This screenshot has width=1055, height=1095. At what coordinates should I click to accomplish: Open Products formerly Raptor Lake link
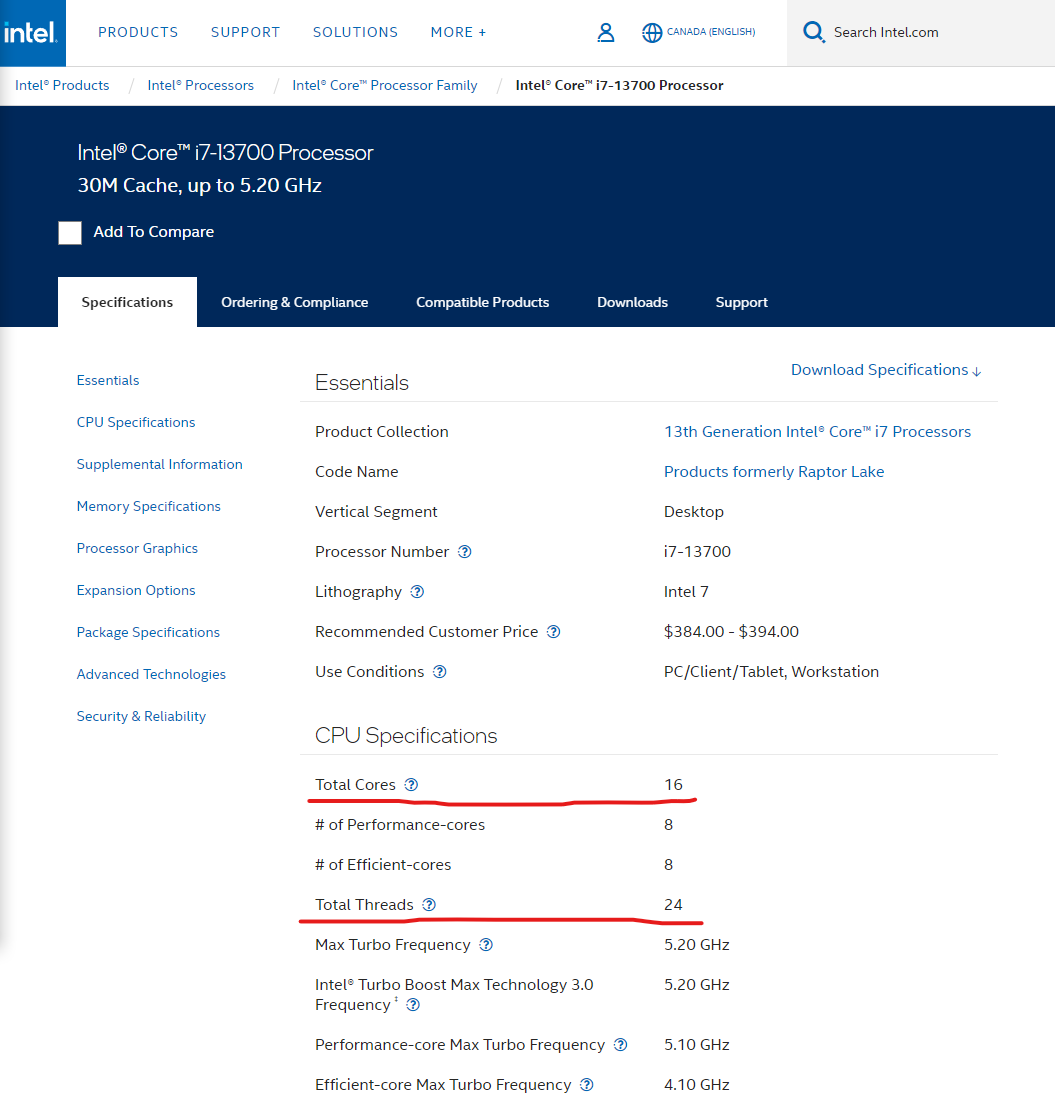[774, 471]
